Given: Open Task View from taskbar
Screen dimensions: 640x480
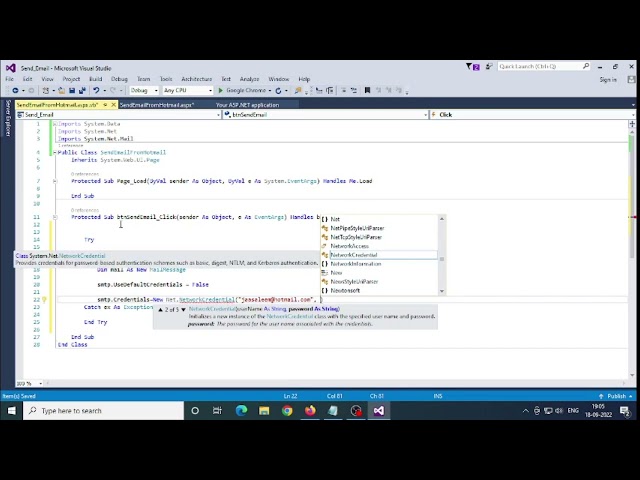Looking at the screenshot, I should [218, 411].
